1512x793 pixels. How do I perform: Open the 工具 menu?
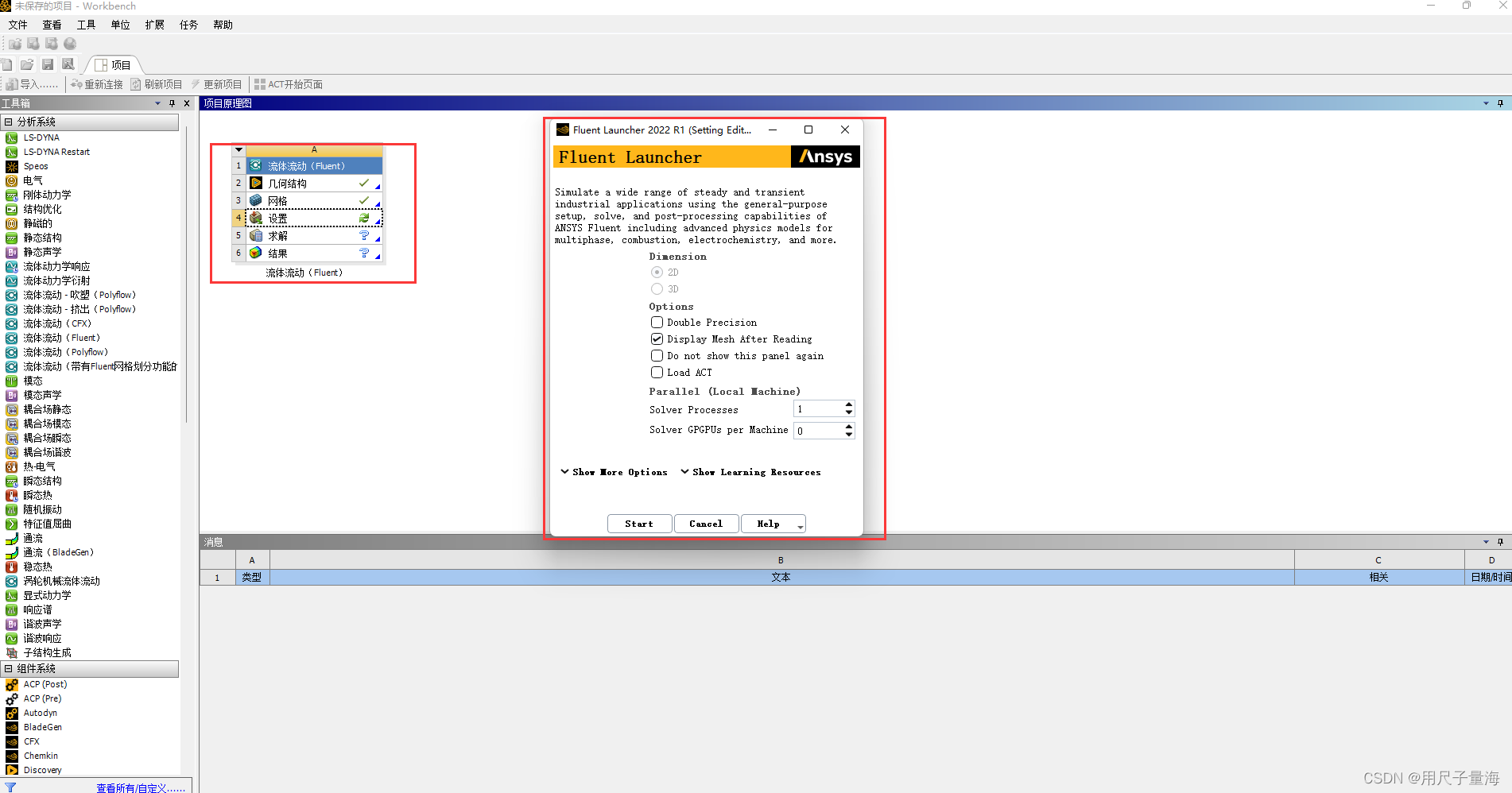coord(86,25)
